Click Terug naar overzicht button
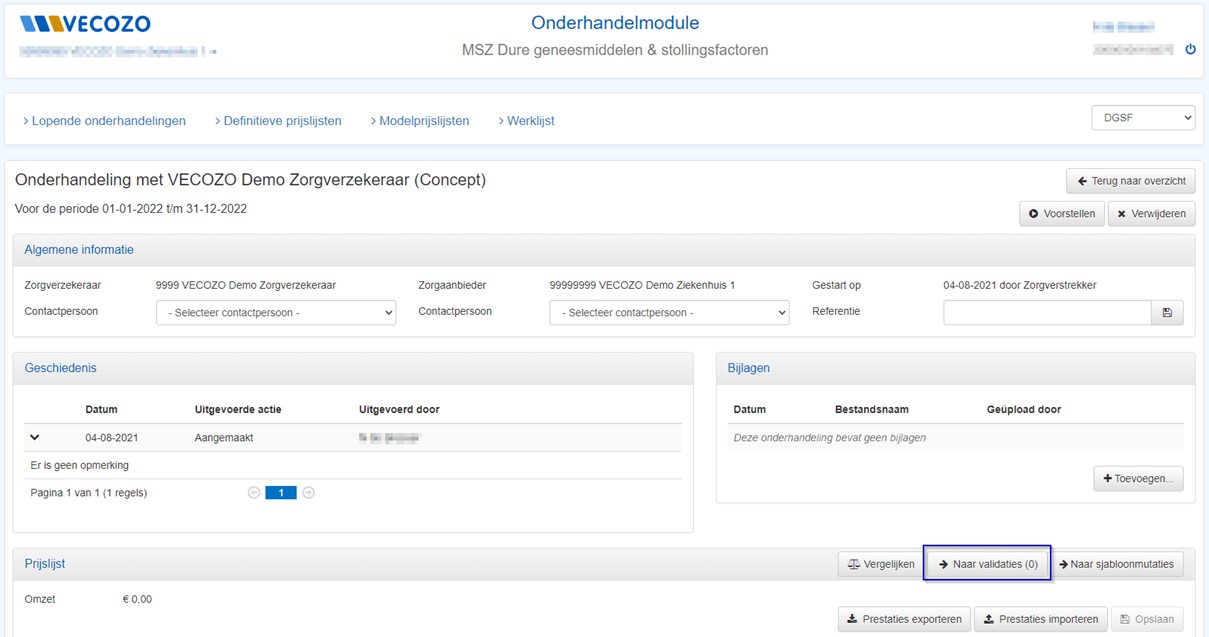 click(x=1131, y=181)
